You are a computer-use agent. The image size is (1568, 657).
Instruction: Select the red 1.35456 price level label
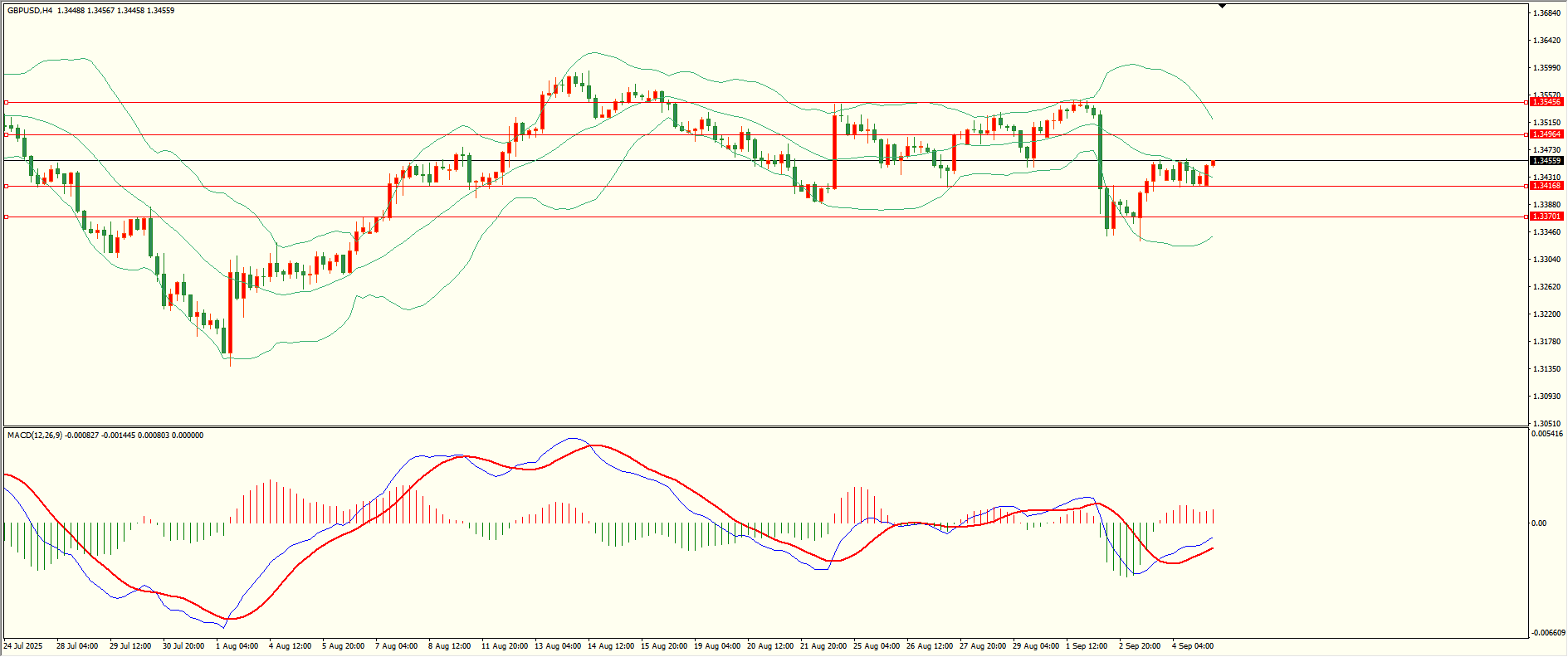[1546, 102]
